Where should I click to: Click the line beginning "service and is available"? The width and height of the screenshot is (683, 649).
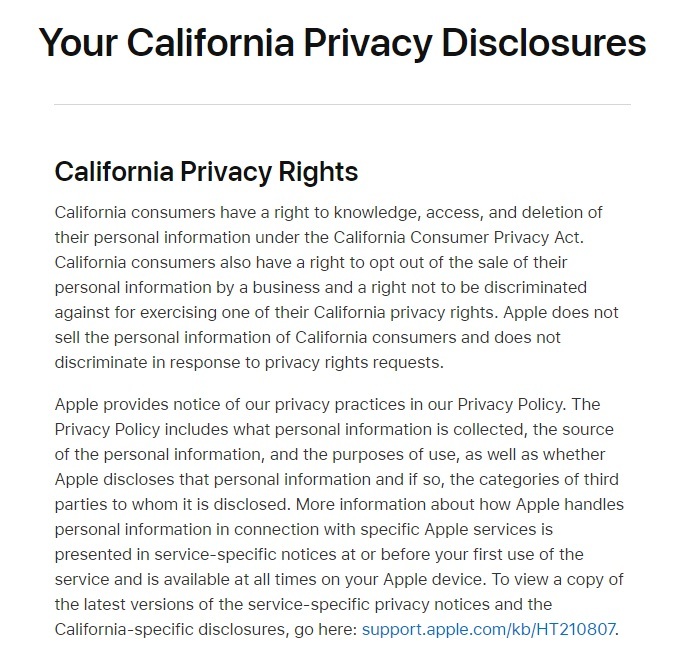339,580
